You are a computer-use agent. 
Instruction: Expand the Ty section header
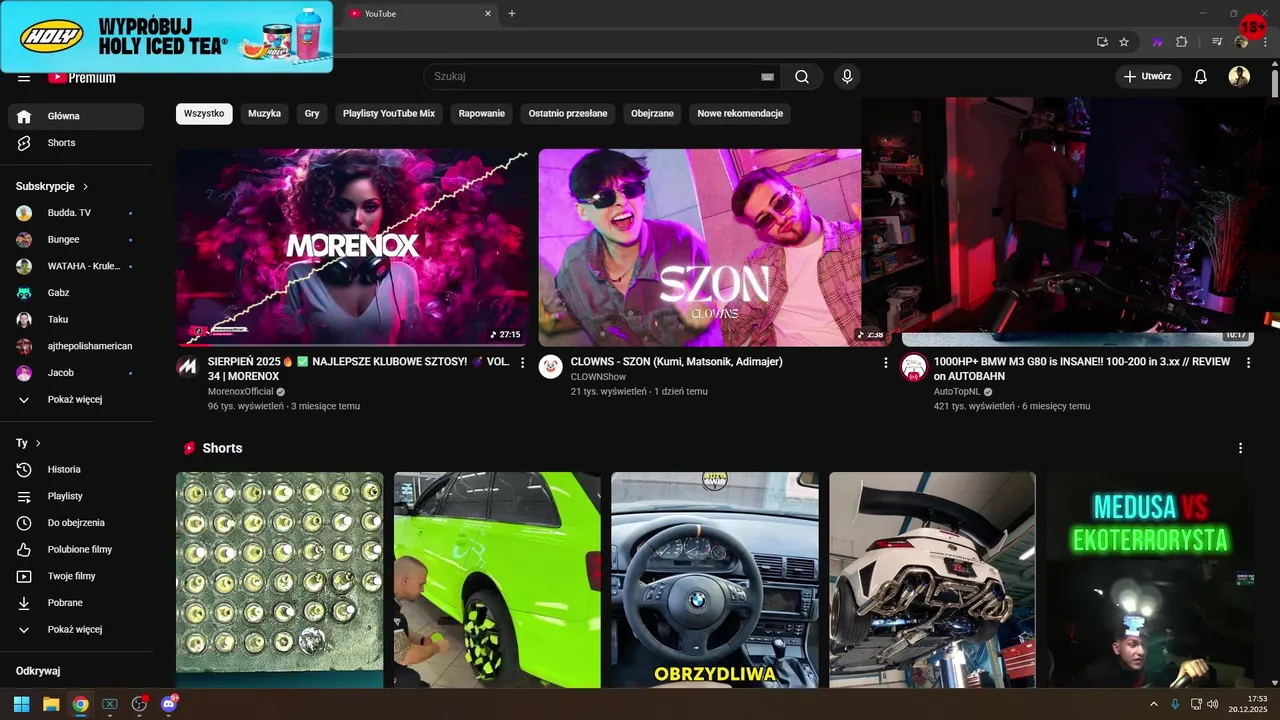[28, 443]
